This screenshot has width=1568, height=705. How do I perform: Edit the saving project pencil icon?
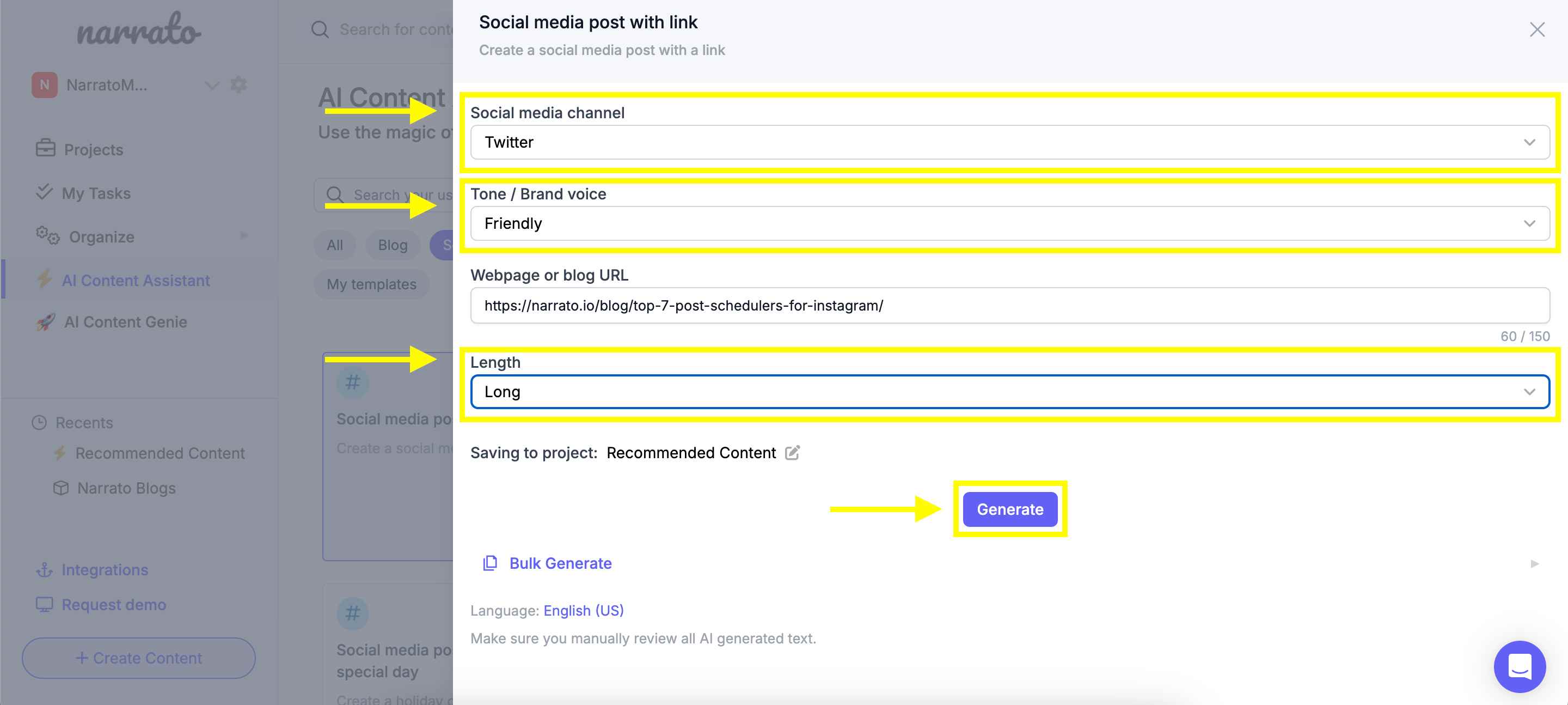(x=792, y=453)
